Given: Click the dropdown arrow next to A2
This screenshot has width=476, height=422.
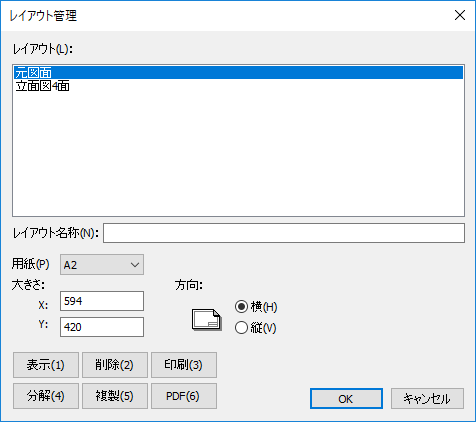Looking at the screenshot, I should coord(135,265).
